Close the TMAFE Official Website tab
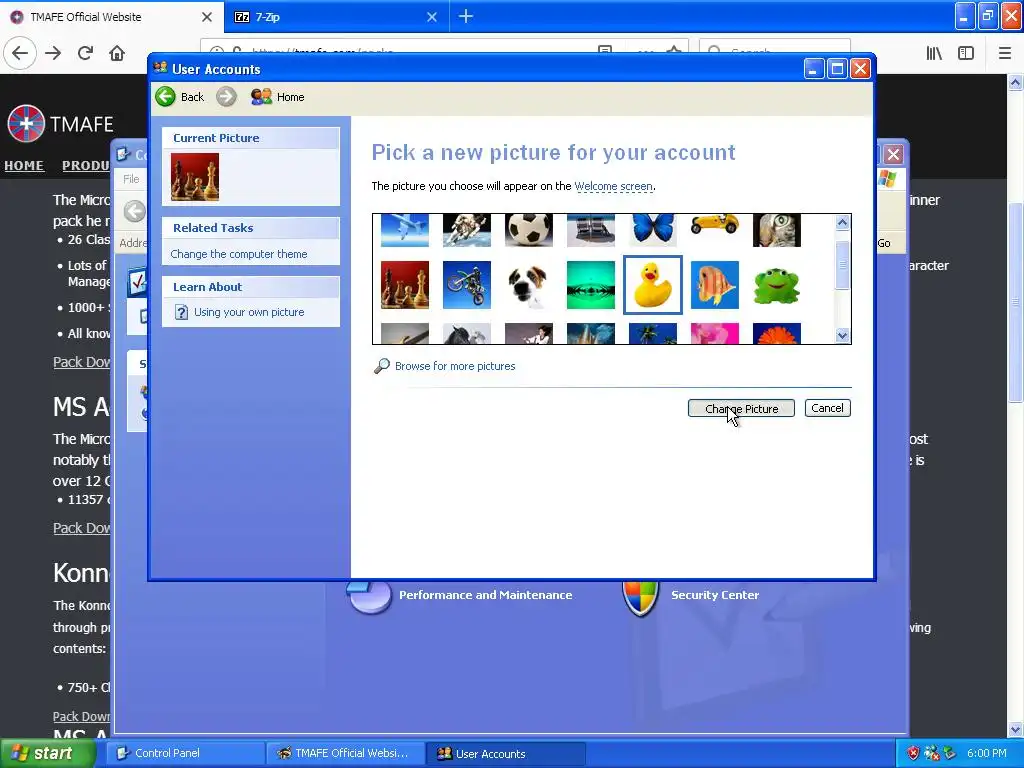 click(207, 17)
